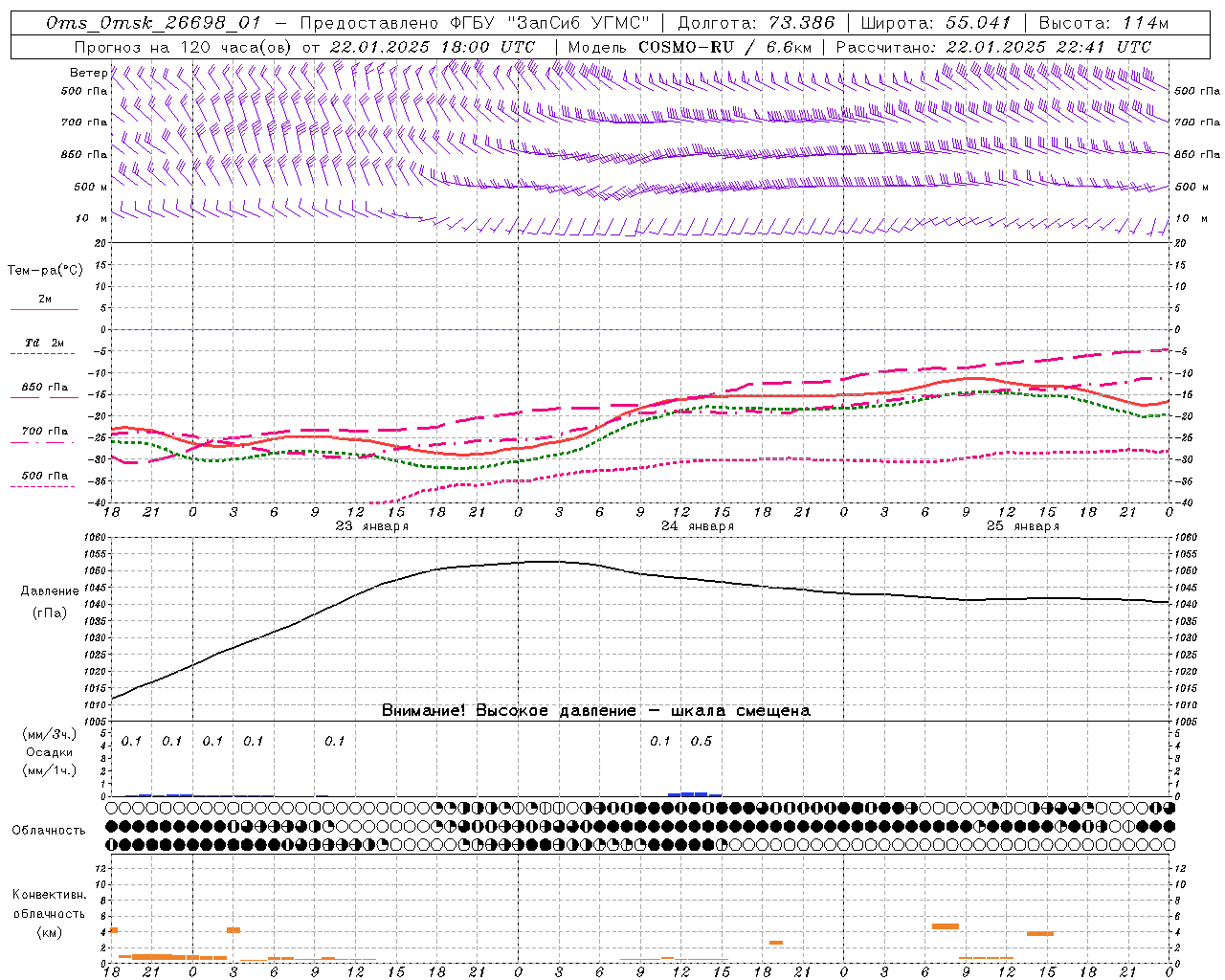The width and height of the screenshot is (1225, 980).
Task: Click the 23 января date label
Action: coord(371,526)
